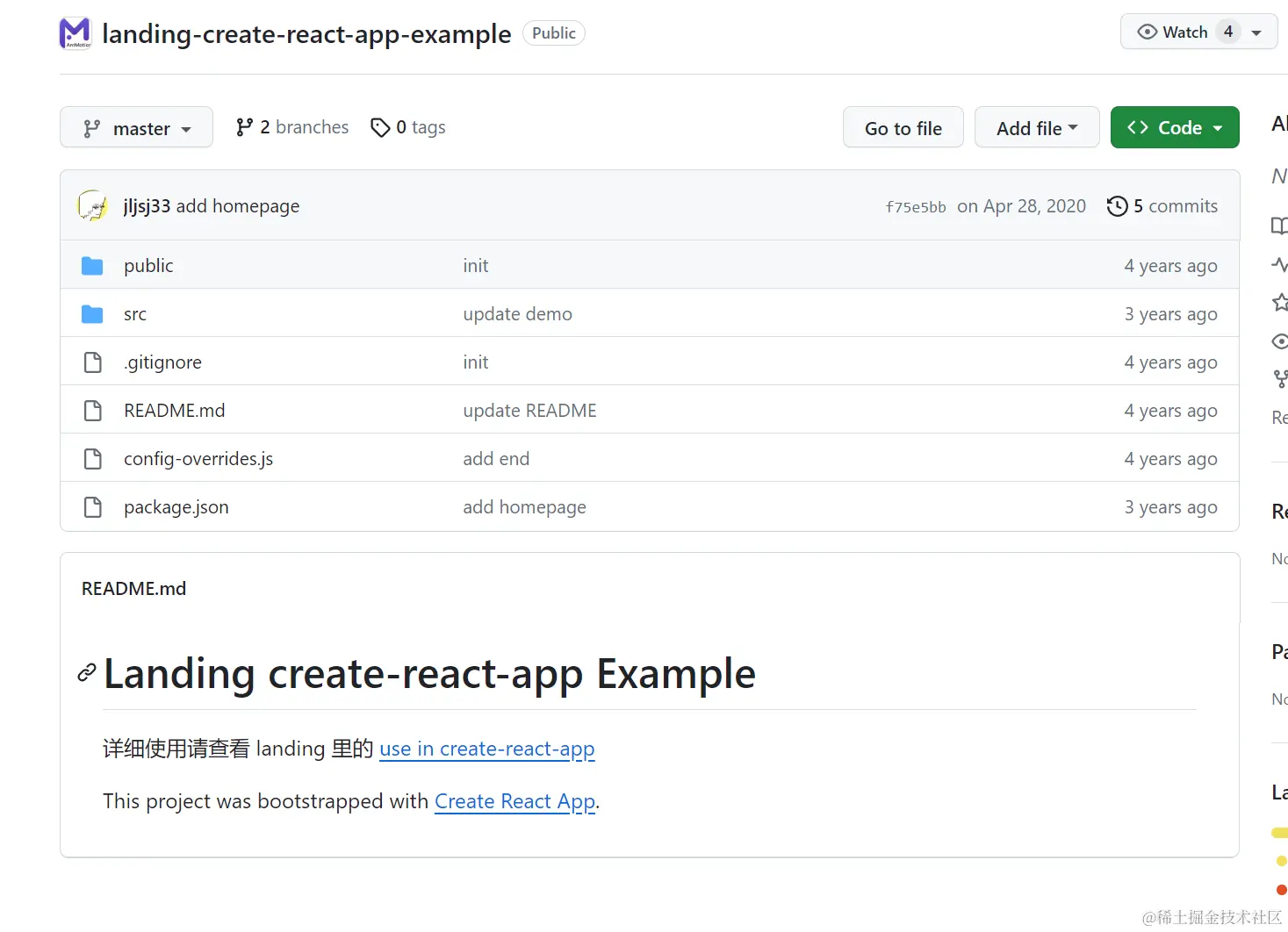Open the package.json file
The width and height of the screenshot is (1288, 932).
pyautogui.click(x=176, y=507)
